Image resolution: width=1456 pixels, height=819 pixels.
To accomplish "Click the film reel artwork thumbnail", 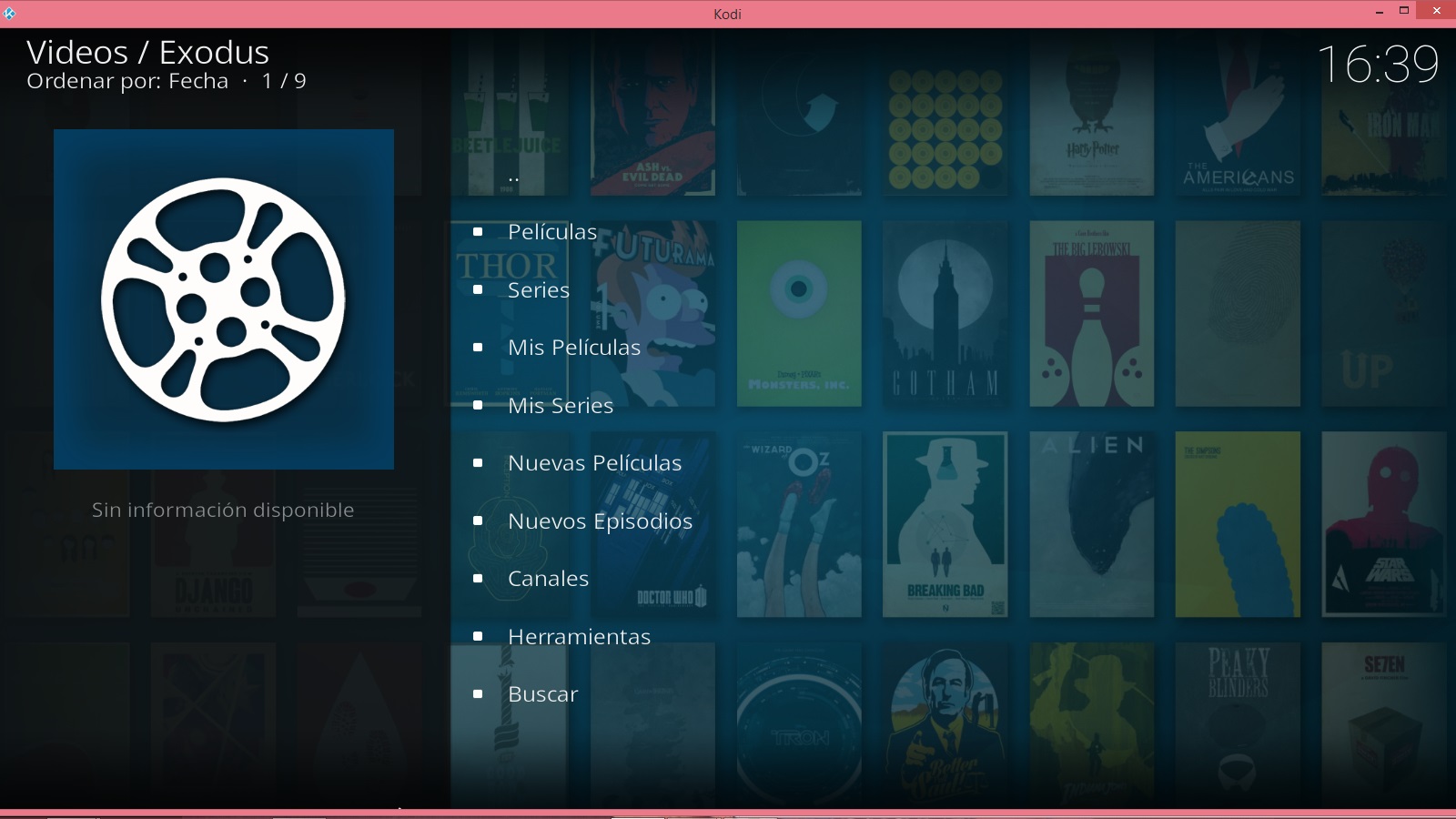I will coord(224,299).
